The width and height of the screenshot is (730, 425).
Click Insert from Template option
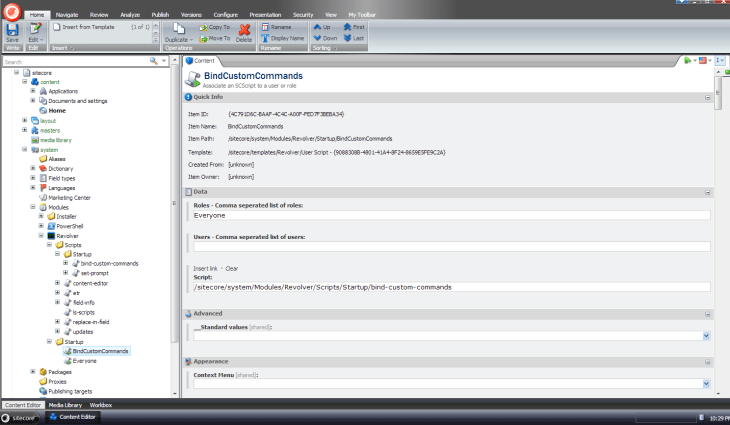click(84, 27)
